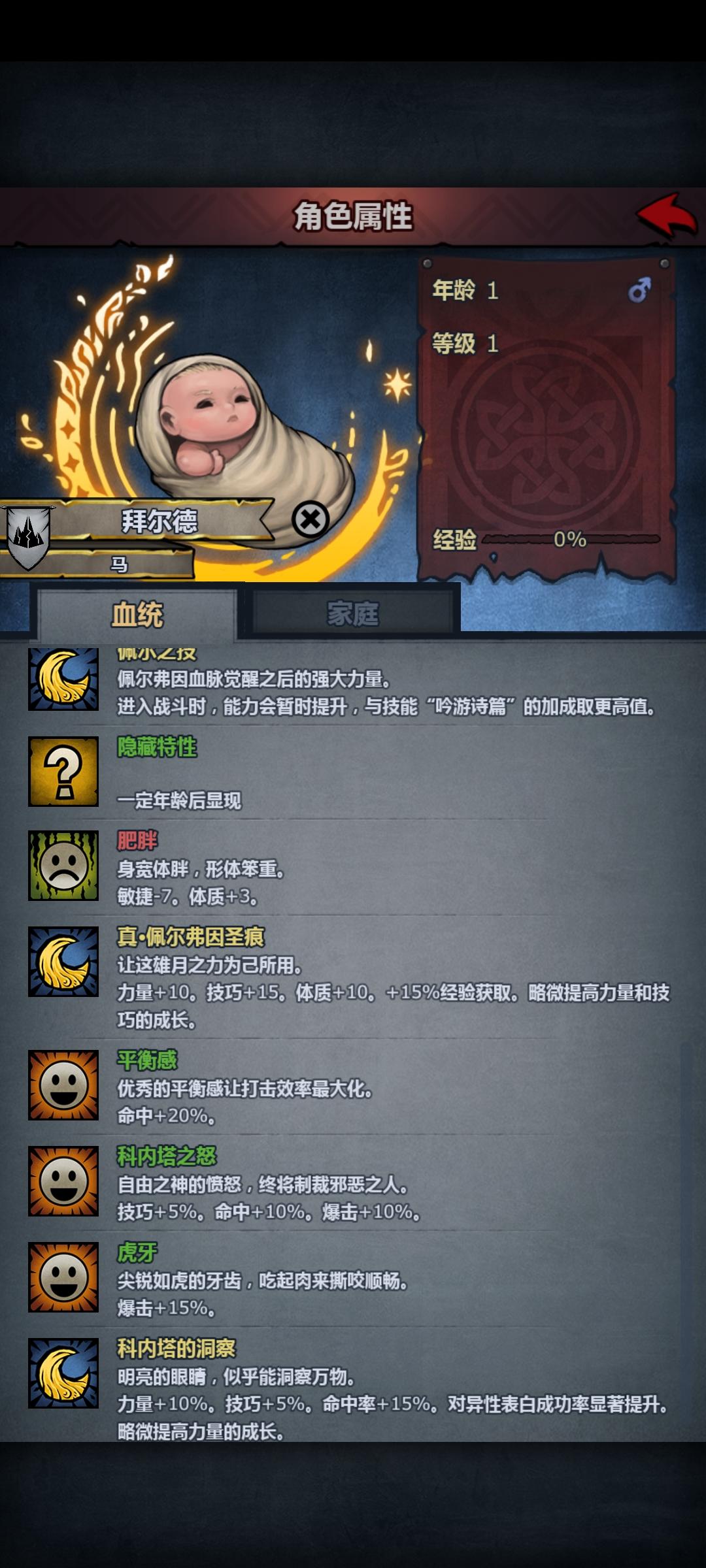Tap the partially visible top moon trait icon
706x1568 pixels.
pos(63,679)
